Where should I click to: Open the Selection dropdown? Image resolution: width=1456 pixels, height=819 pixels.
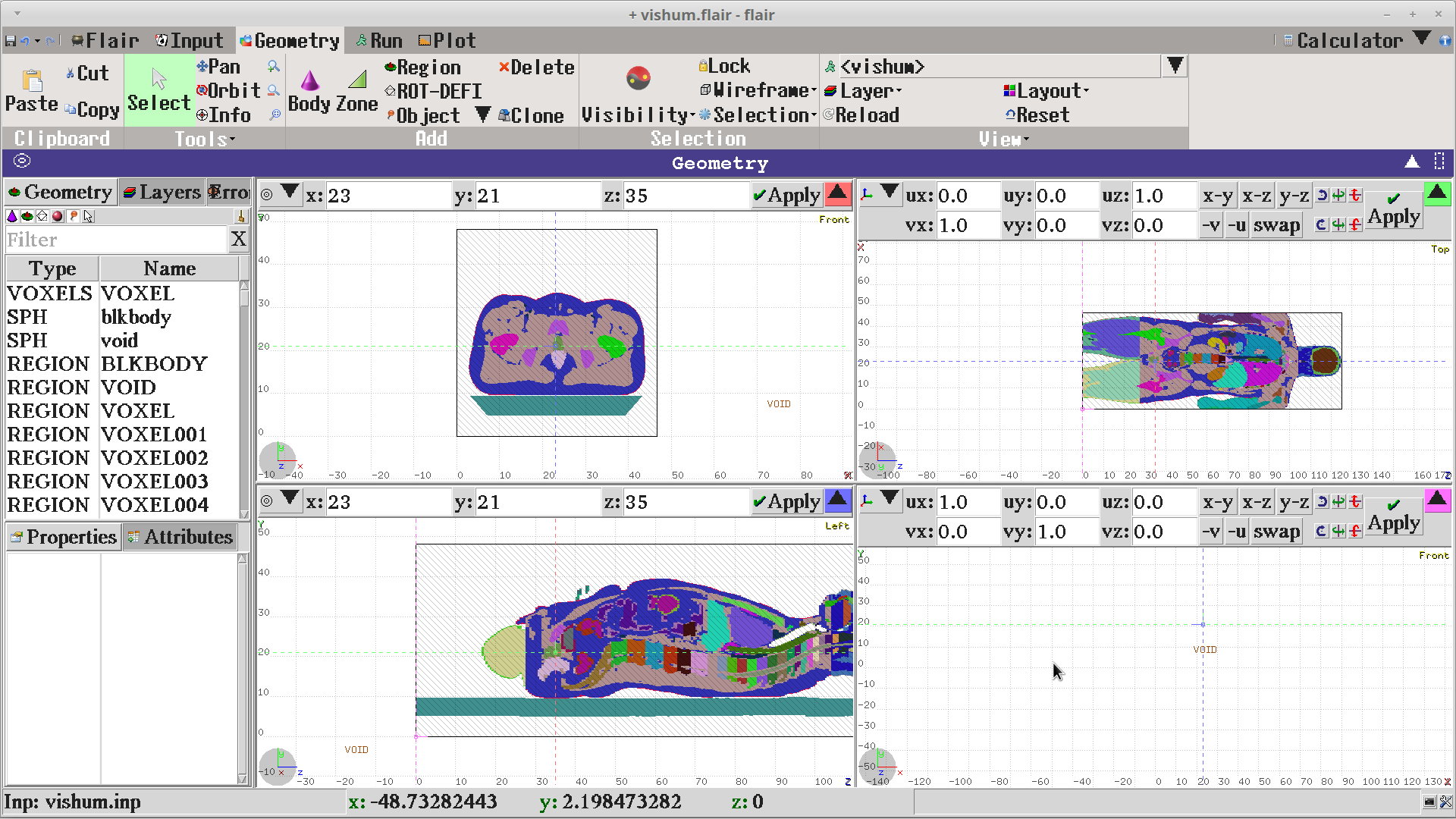tap(758, 115)
